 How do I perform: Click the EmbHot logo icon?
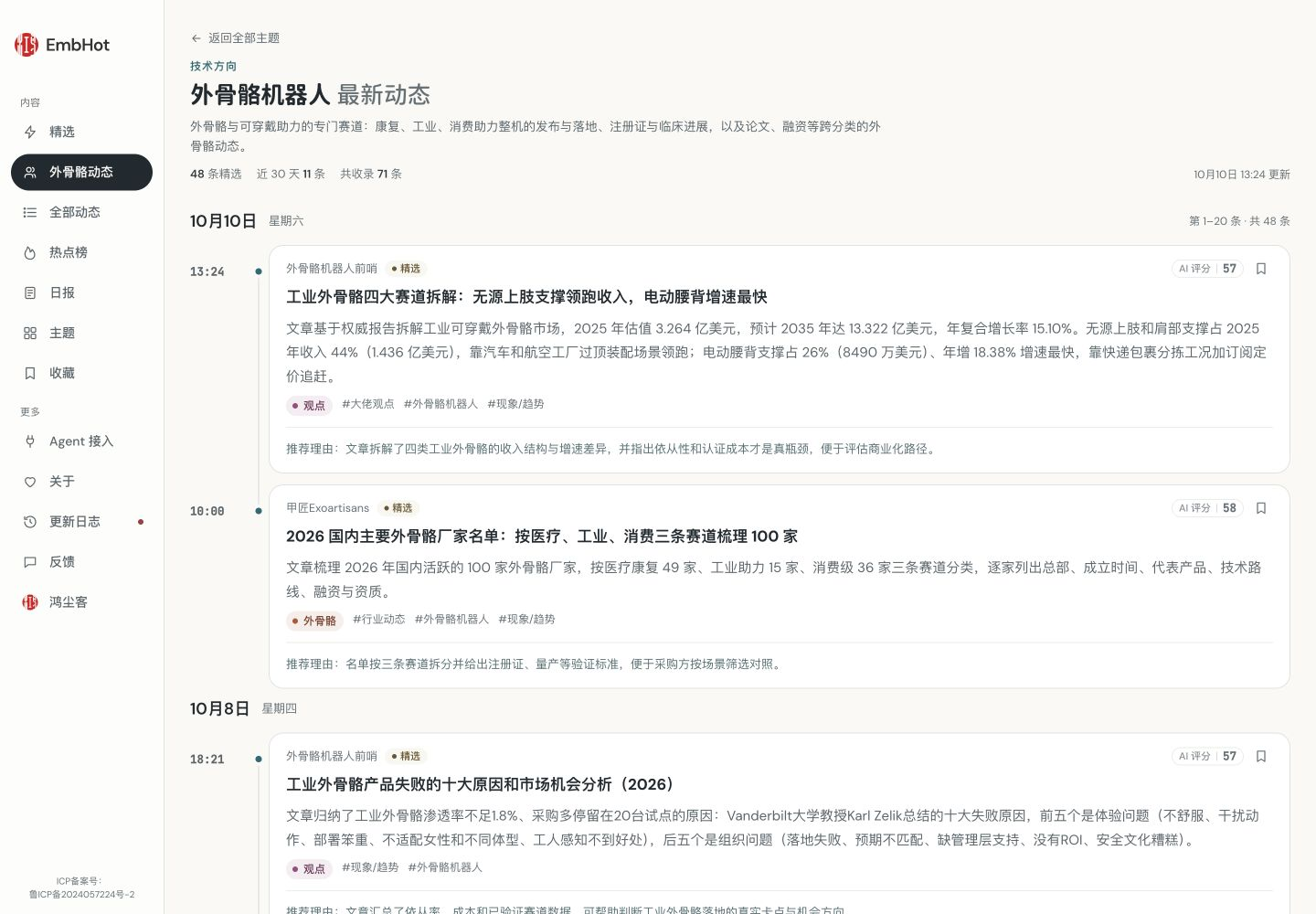click(27, 45)
